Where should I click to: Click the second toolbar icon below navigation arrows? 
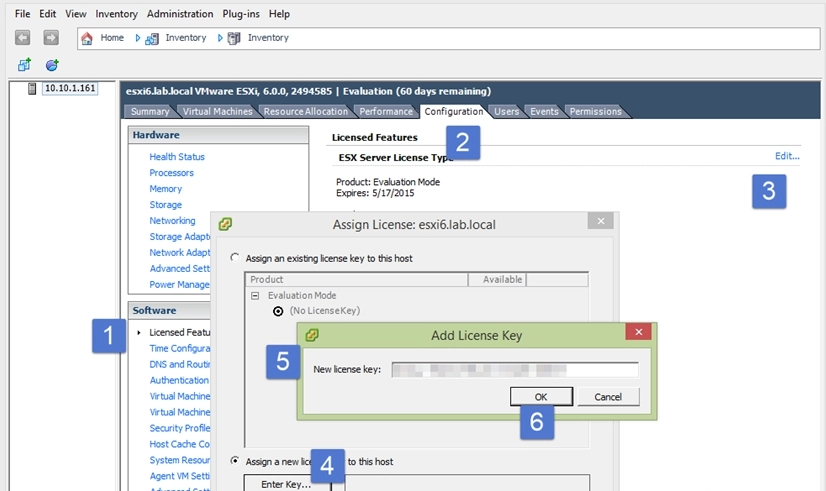coord(52,65)
